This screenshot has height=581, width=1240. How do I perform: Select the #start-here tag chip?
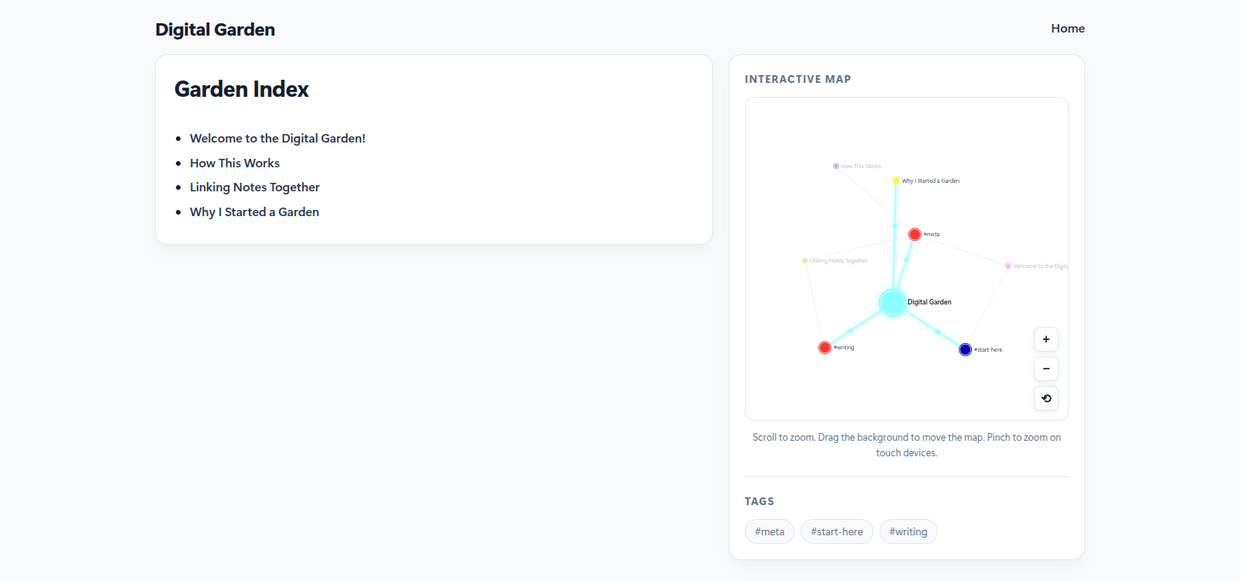pyautogui.click(x=837, y=532)
